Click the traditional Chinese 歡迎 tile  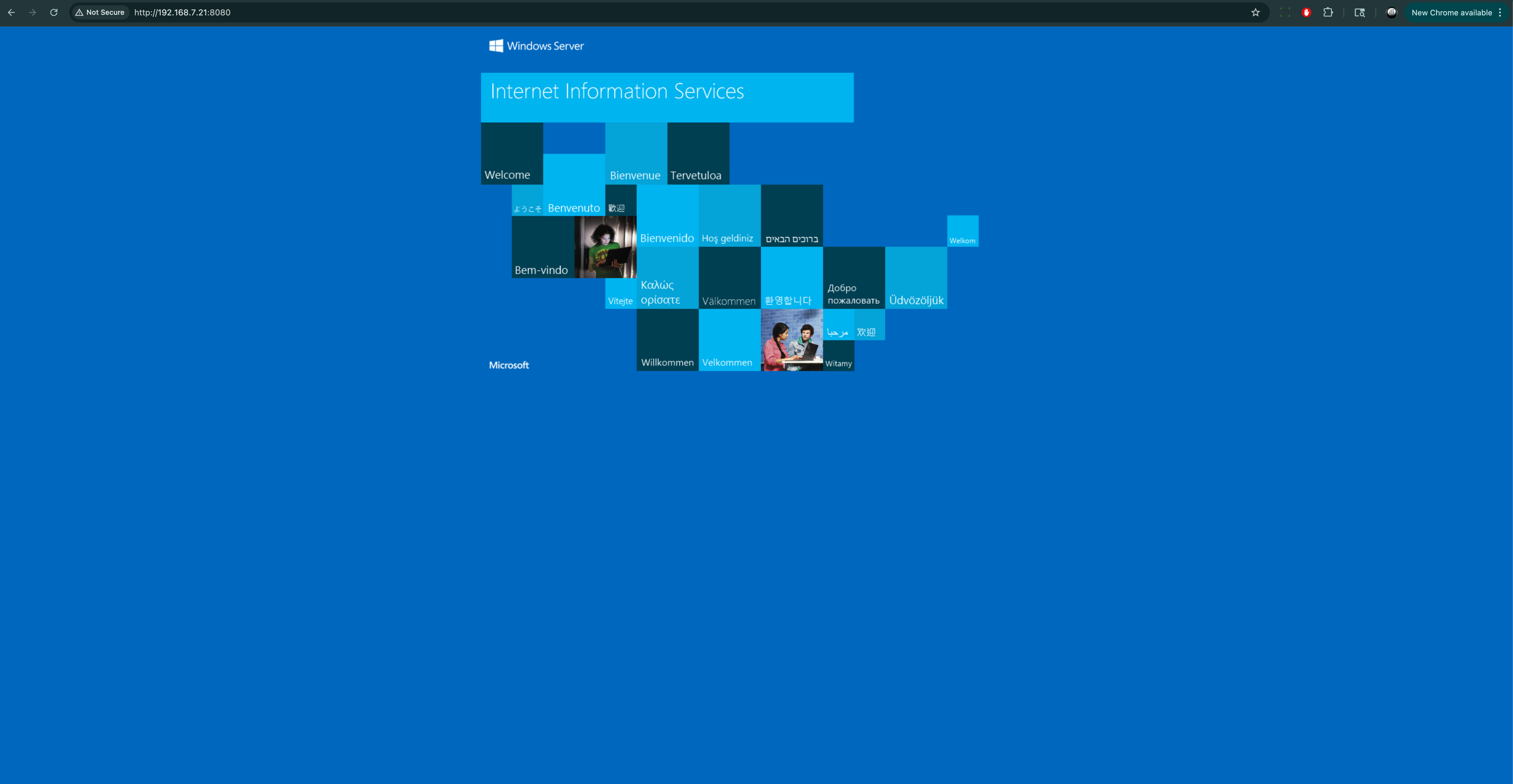621,200
